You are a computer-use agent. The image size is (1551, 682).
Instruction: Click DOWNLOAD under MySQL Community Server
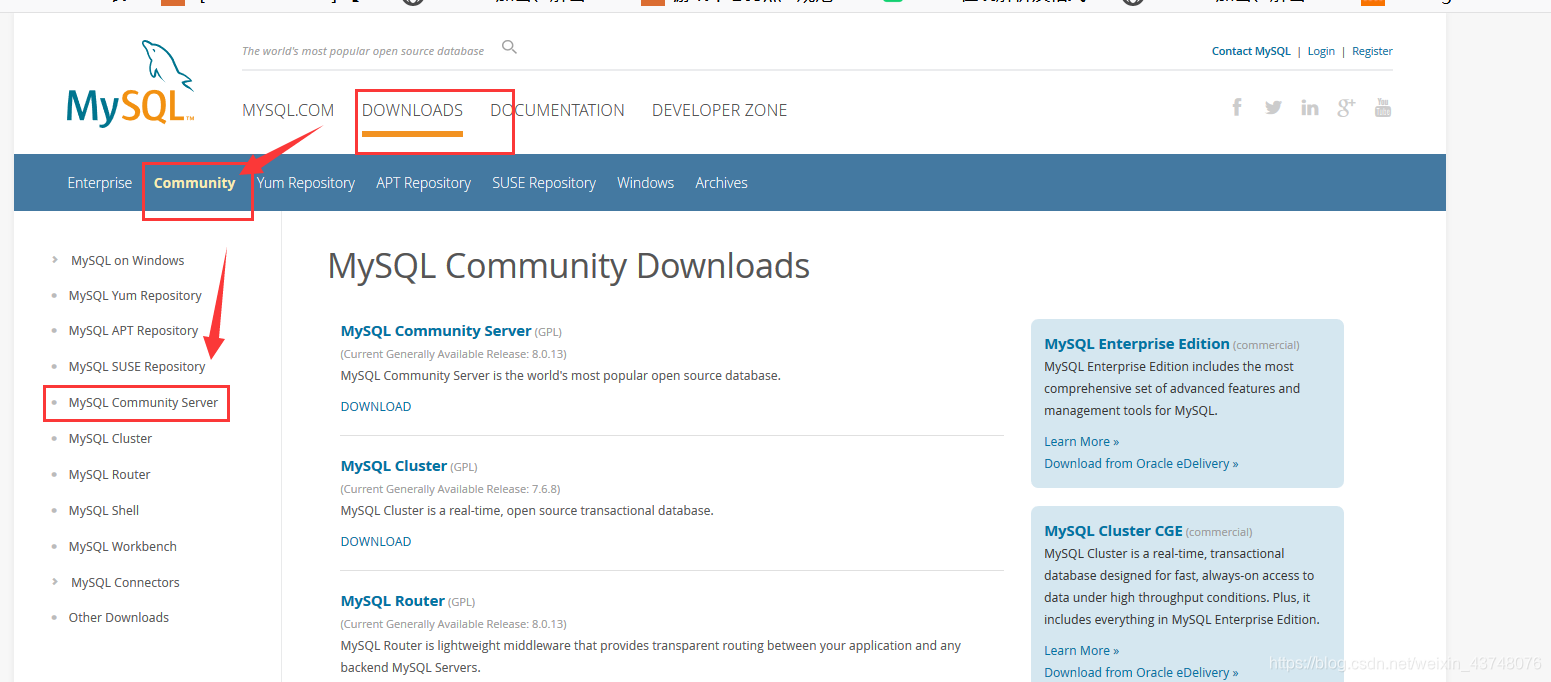click(376, 406)
